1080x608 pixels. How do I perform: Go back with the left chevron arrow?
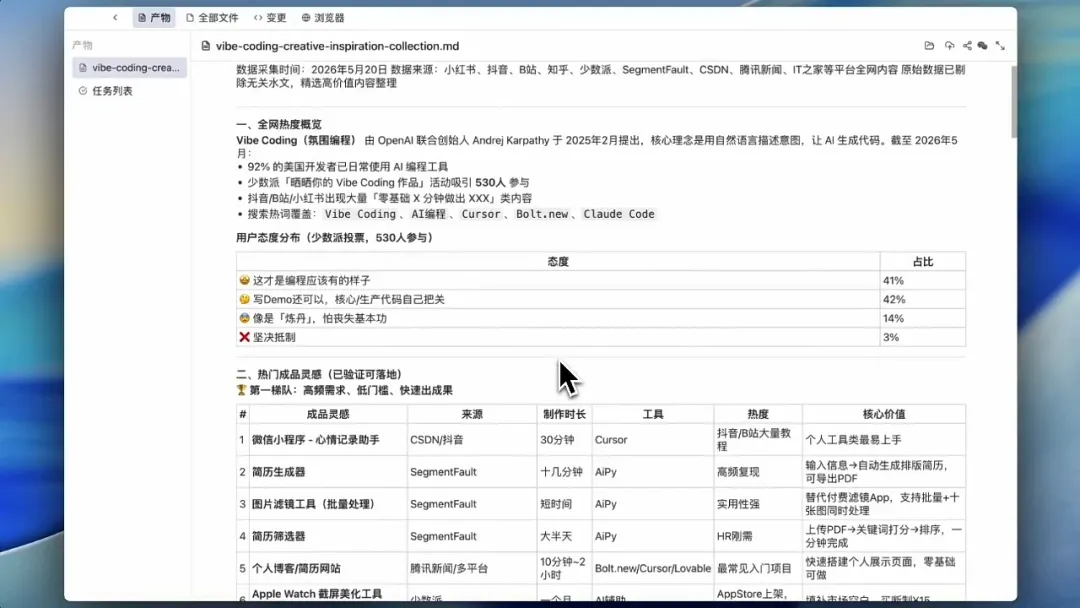click(x=115, y=17)
